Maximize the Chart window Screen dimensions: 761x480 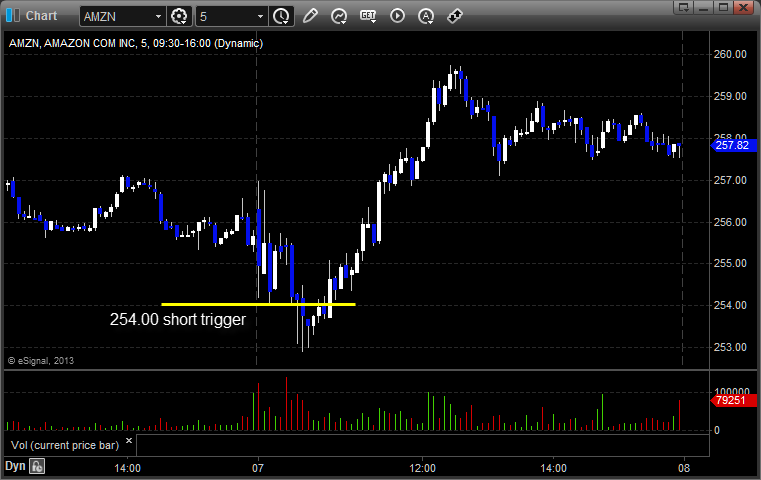click(x=724, y=7)
